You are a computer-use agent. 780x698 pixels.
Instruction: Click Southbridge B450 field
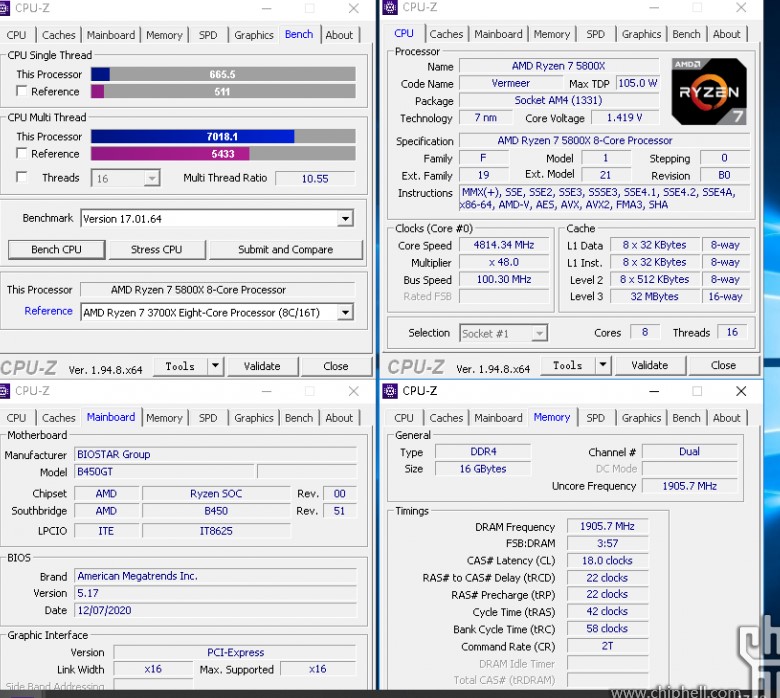pyautogui.click(x=216, y=511)
